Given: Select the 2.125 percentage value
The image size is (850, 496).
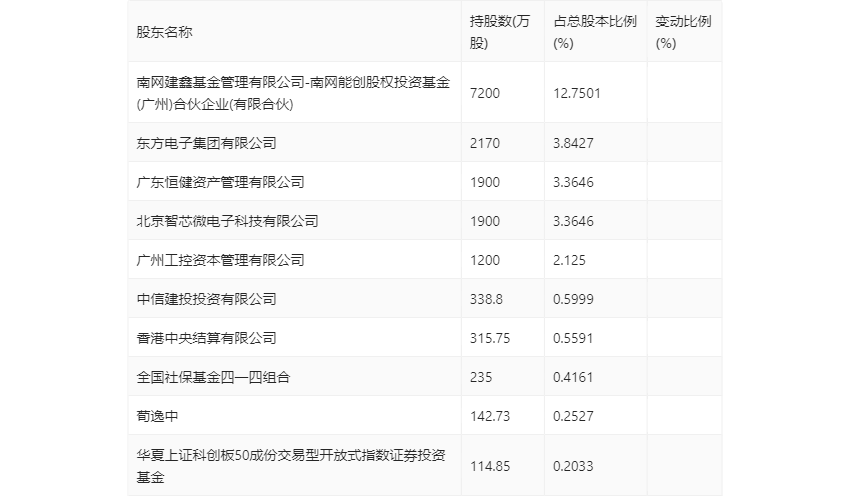Looking at the screenshot, I should 569,260.
